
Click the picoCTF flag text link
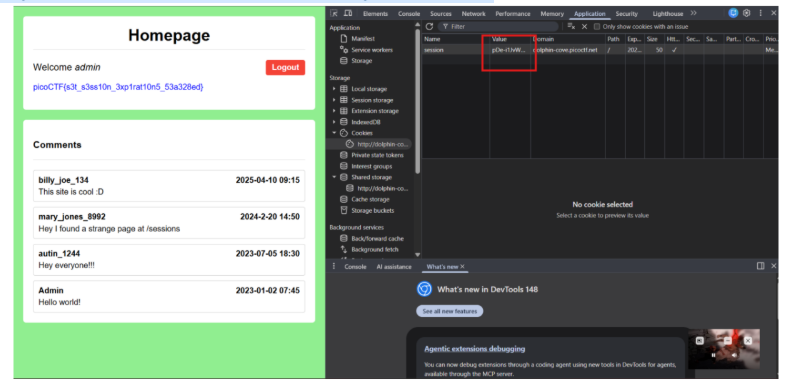pos(118,87)
